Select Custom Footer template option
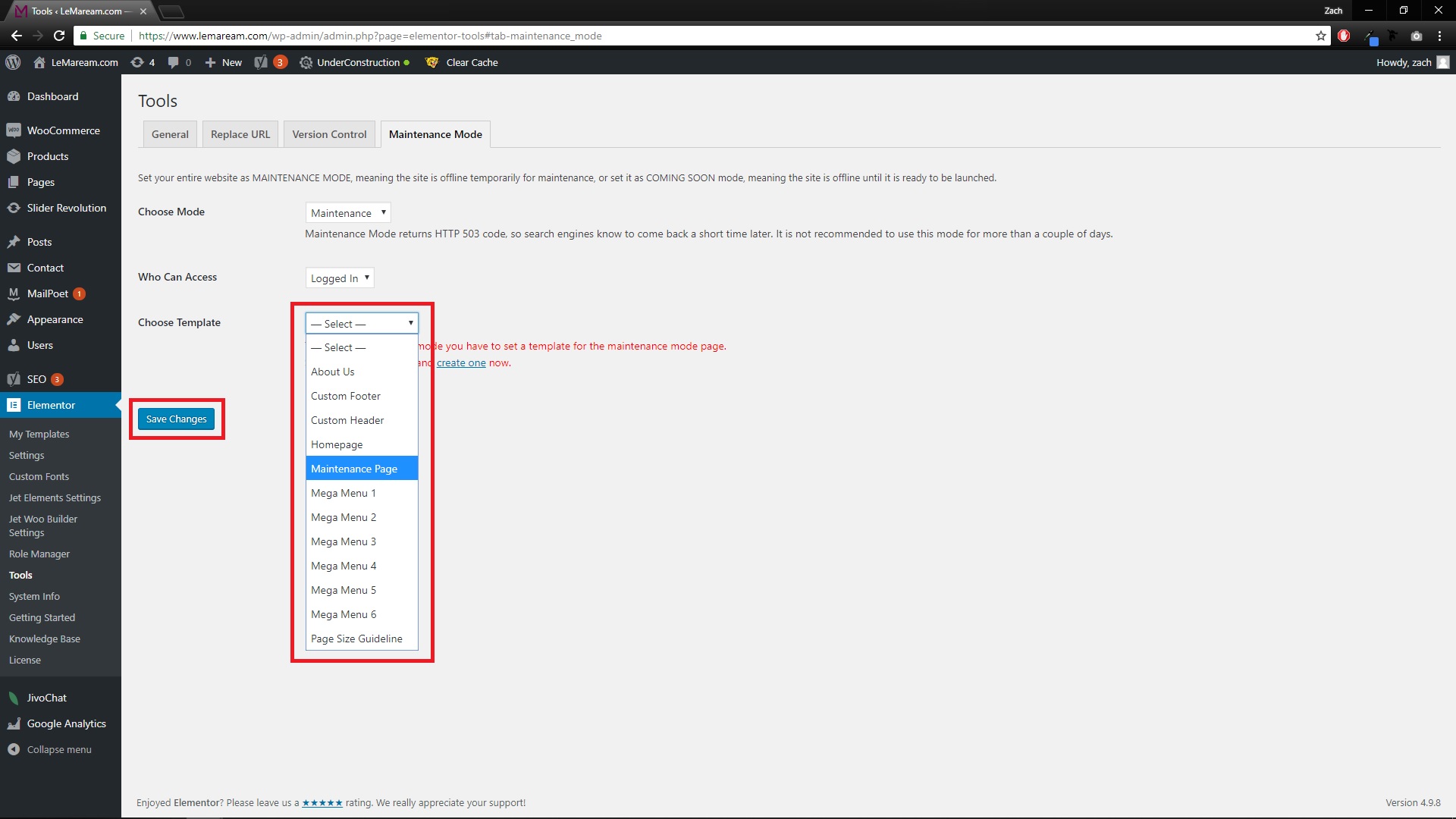The width and height of the screenshot is (1456, 819). [x=362, y=396]
